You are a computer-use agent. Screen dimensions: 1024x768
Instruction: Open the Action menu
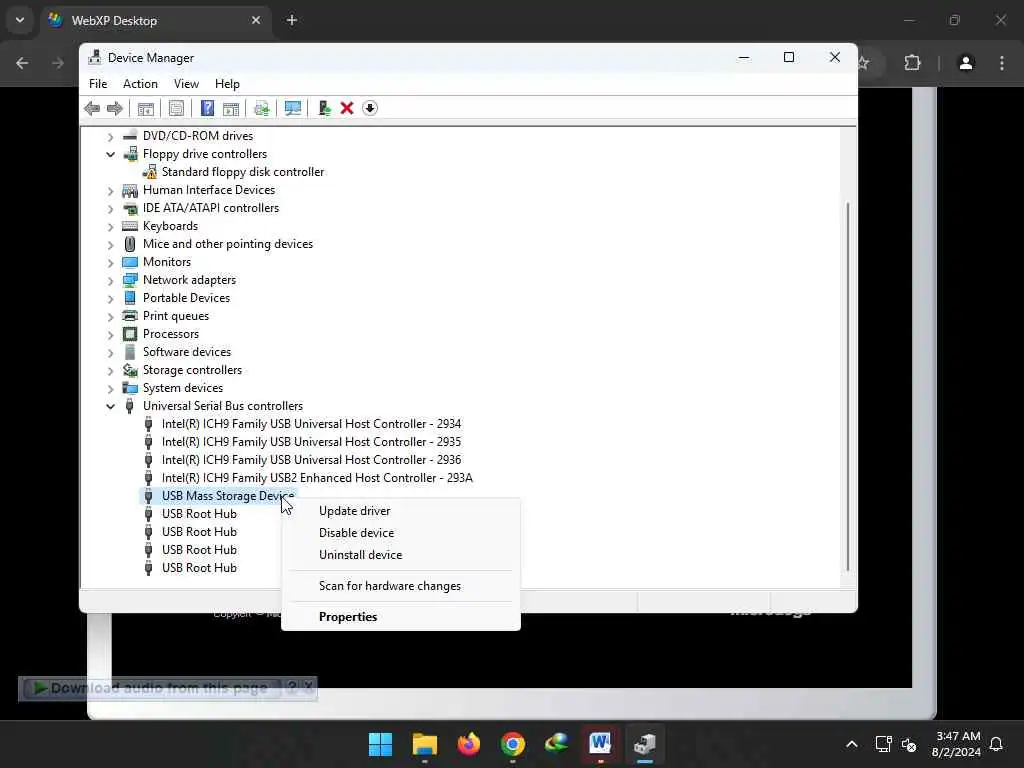point(140,84)
